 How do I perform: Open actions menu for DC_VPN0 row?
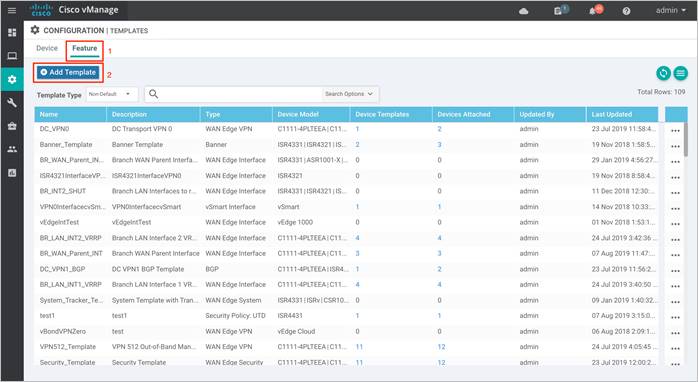pos(675,130)
